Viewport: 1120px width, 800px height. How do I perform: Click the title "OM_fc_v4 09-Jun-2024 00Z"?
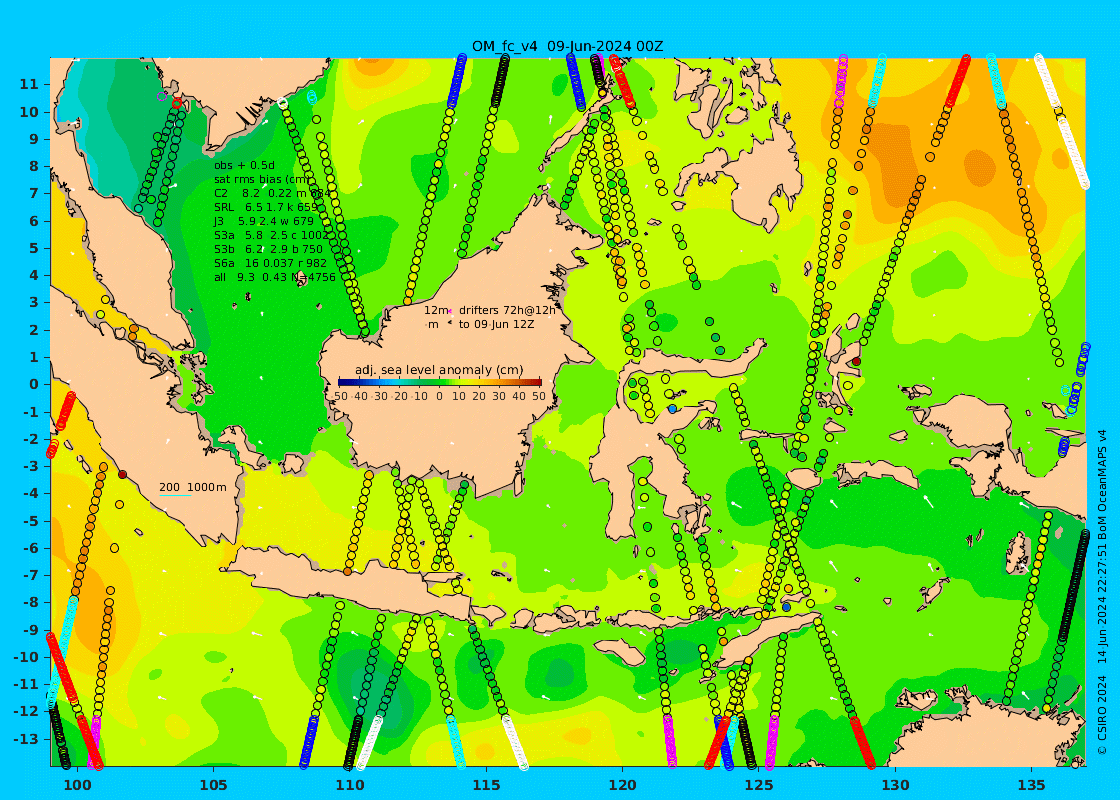point(567,46)
